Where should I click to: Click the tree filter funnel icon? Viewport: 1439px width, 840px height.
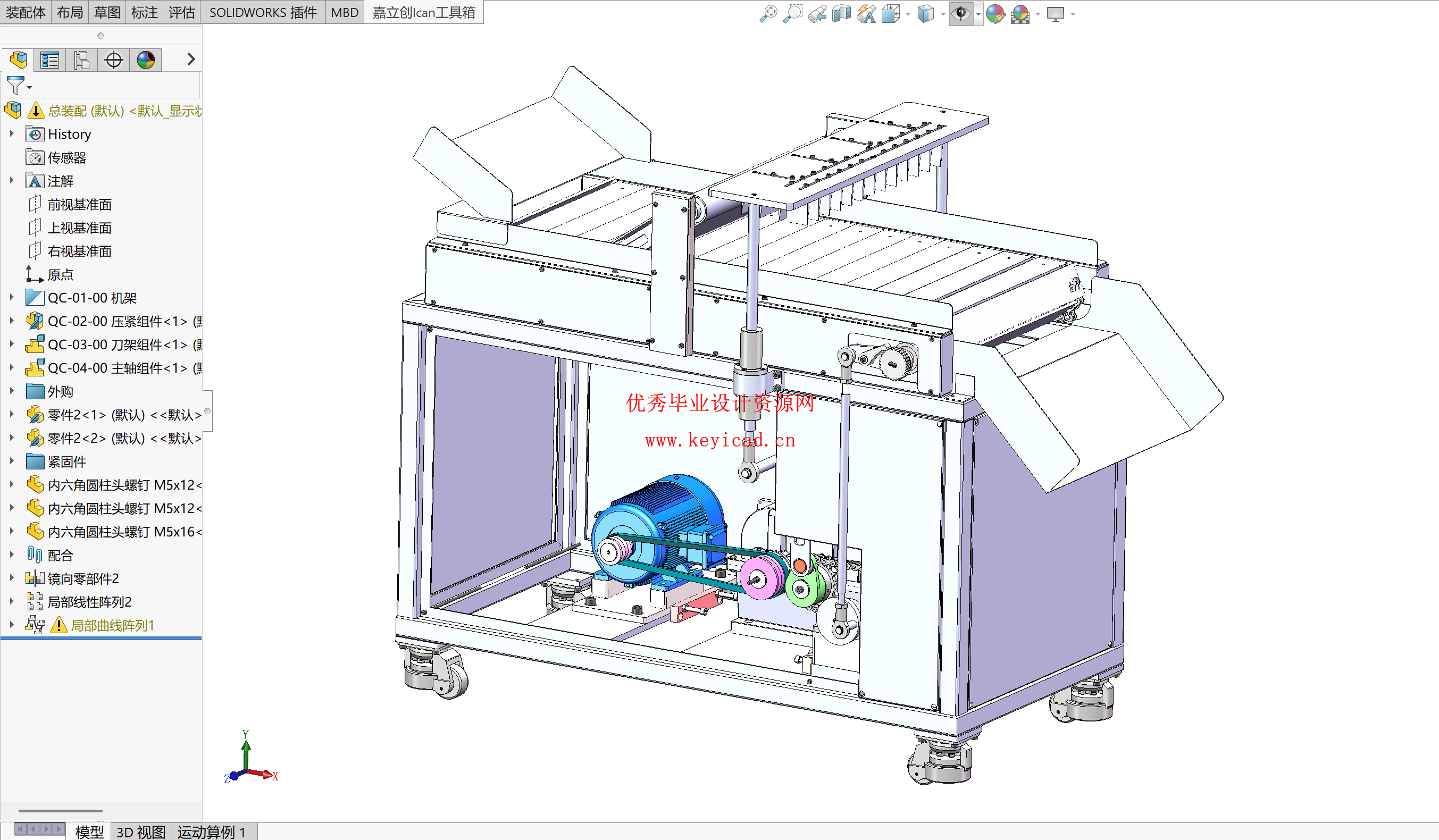tap(15, 86)
